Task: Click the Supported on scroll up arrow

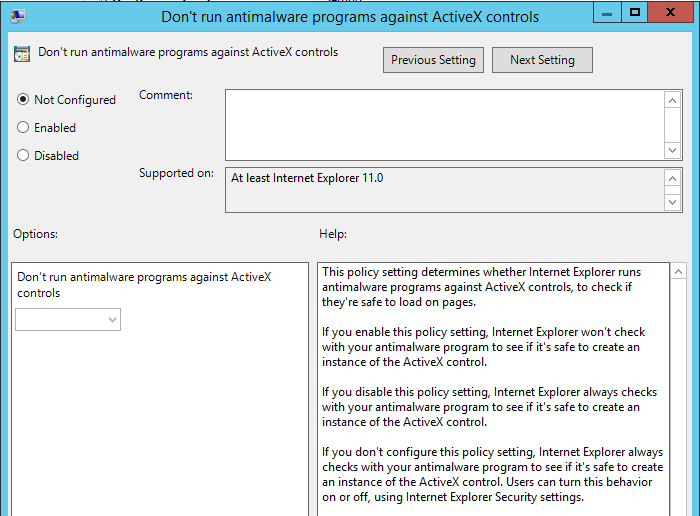Action: tap(673, 178)
